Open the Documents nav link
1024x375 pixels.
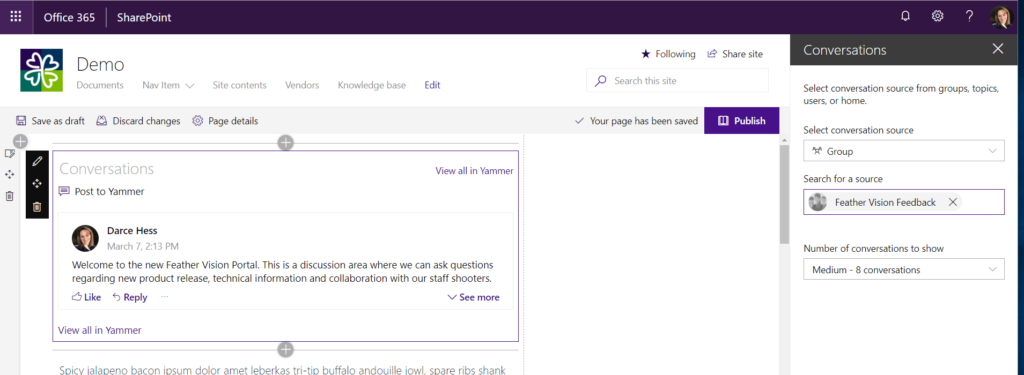click(x=100, y=85)
